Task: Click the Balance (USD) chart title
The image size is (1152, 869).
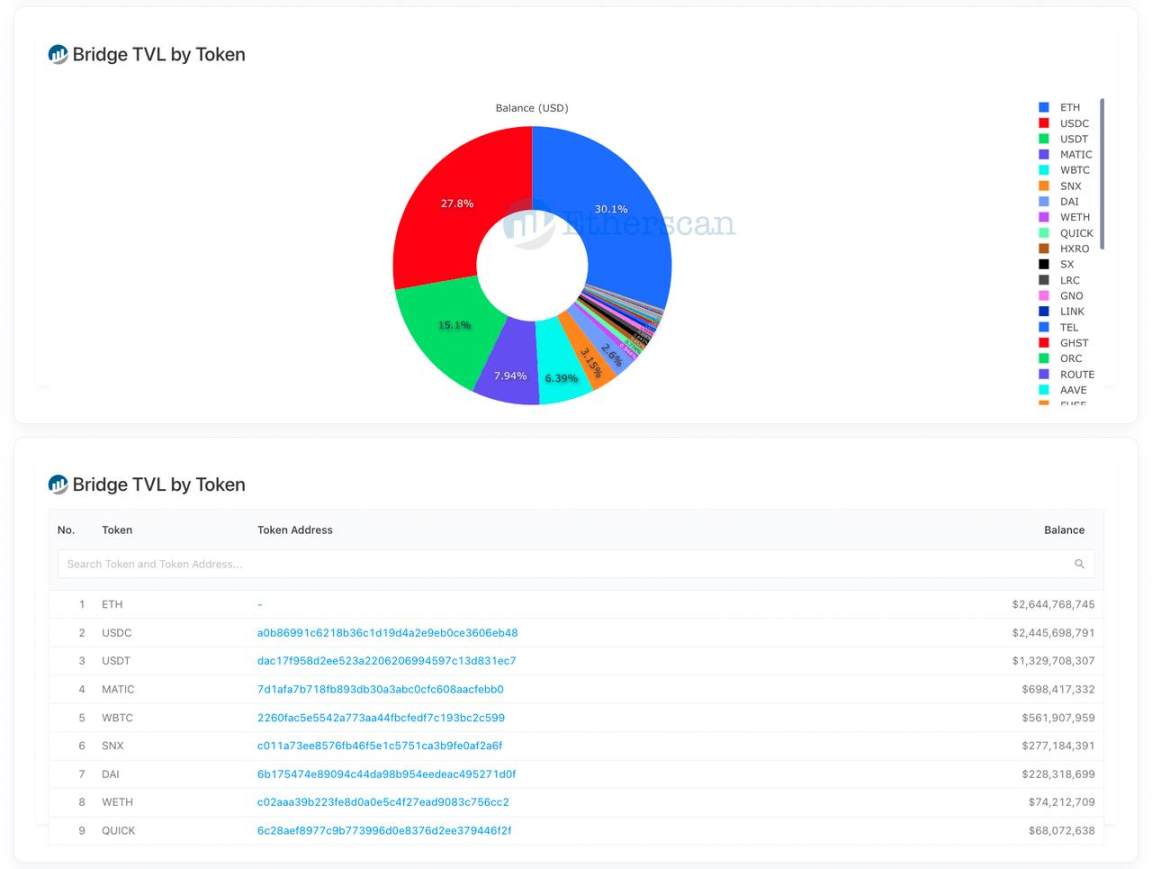Action: pos(532,108)
